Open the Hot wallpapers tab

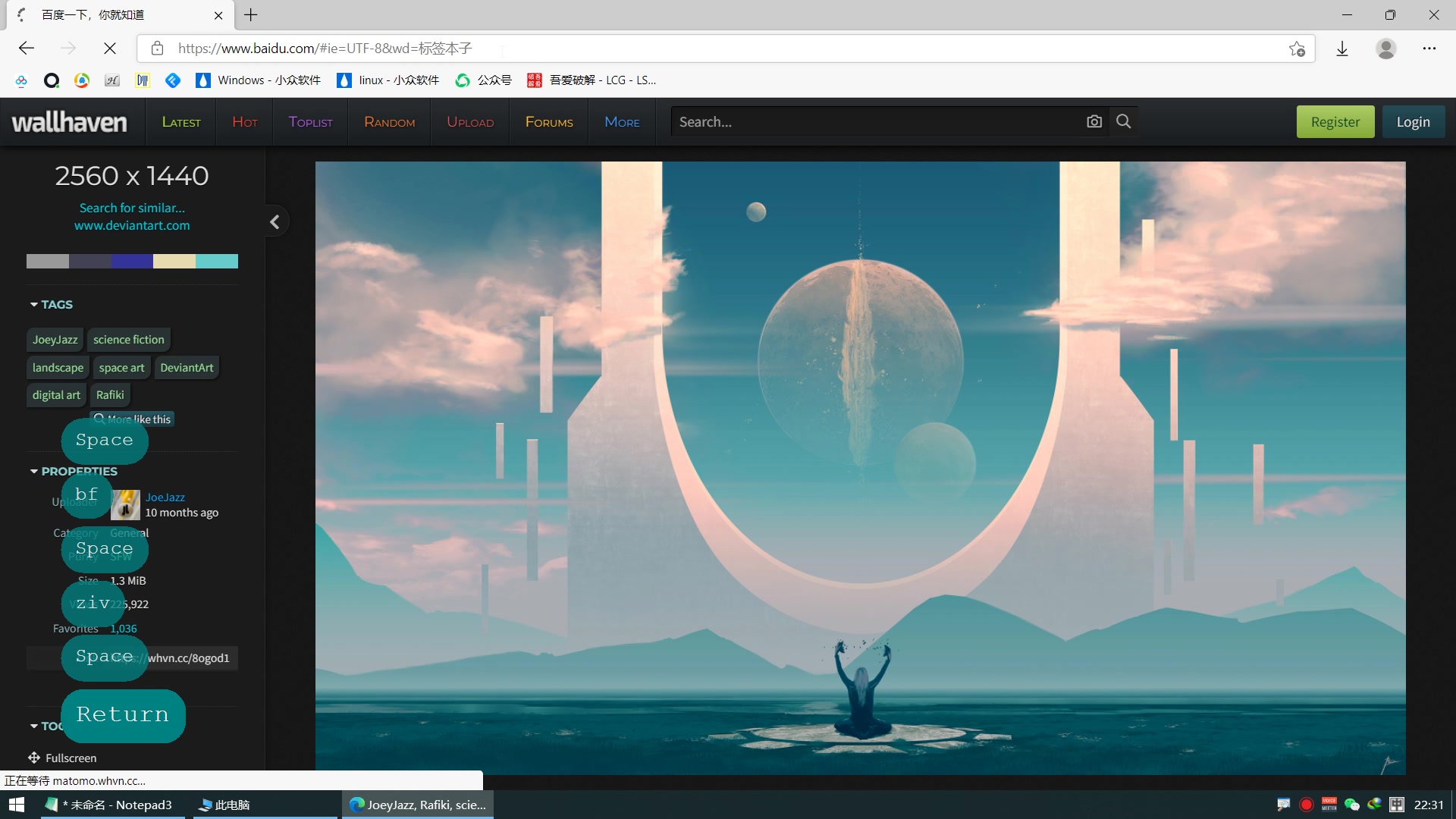(x=245, y=122)
